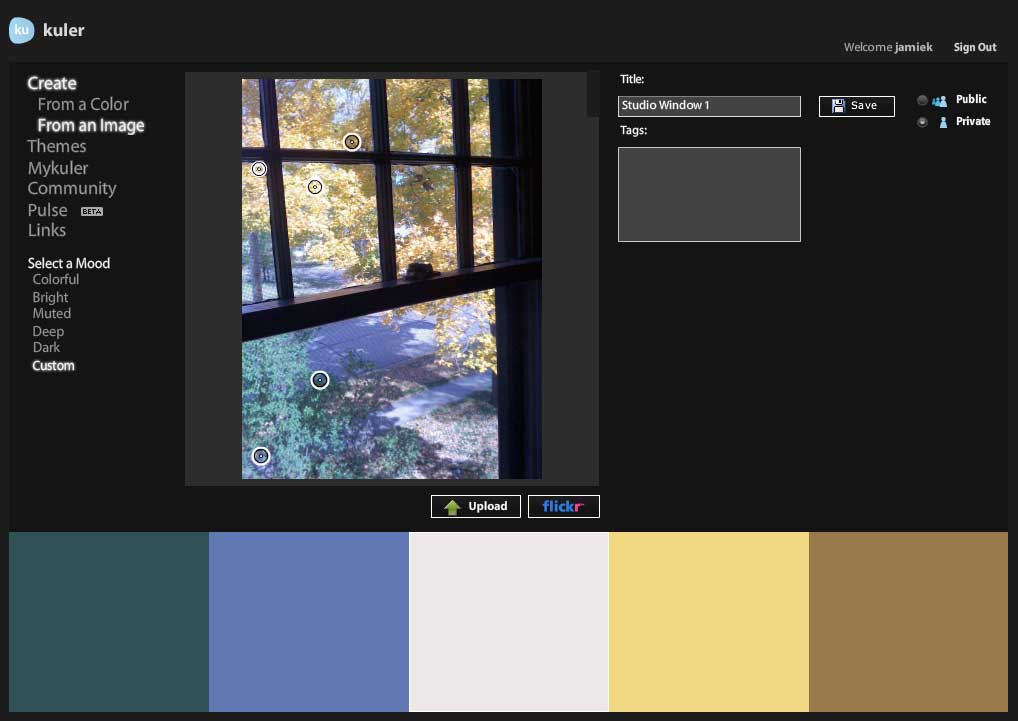Screen dimensions: 1018x721
Task: Click the pale yellow color swatch
Action: 708,622
